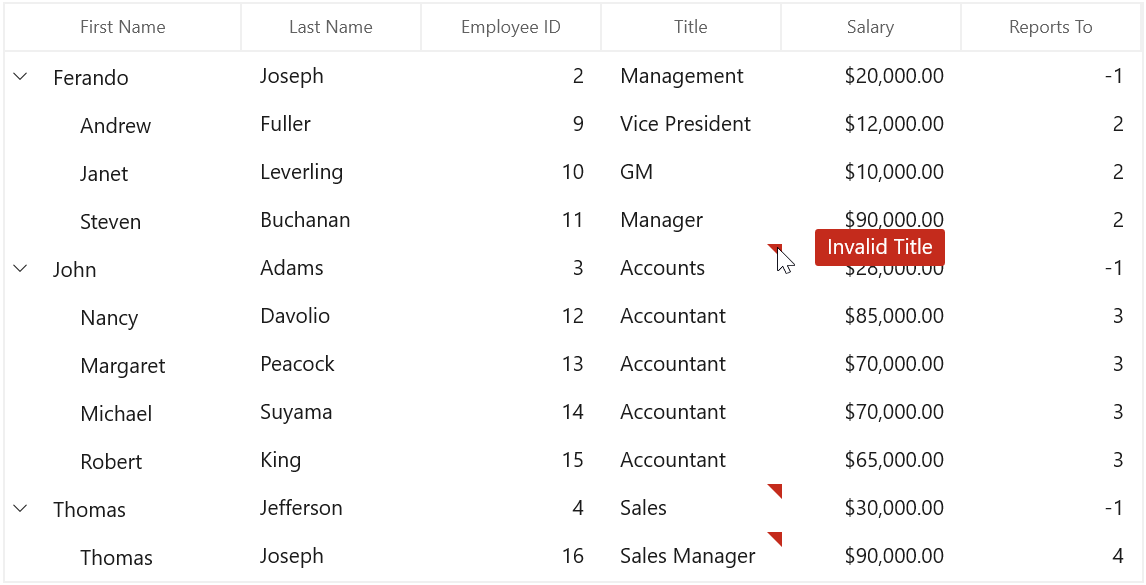Sort by Reports To column header
Screen dimensions: 1146x585
1051,27
